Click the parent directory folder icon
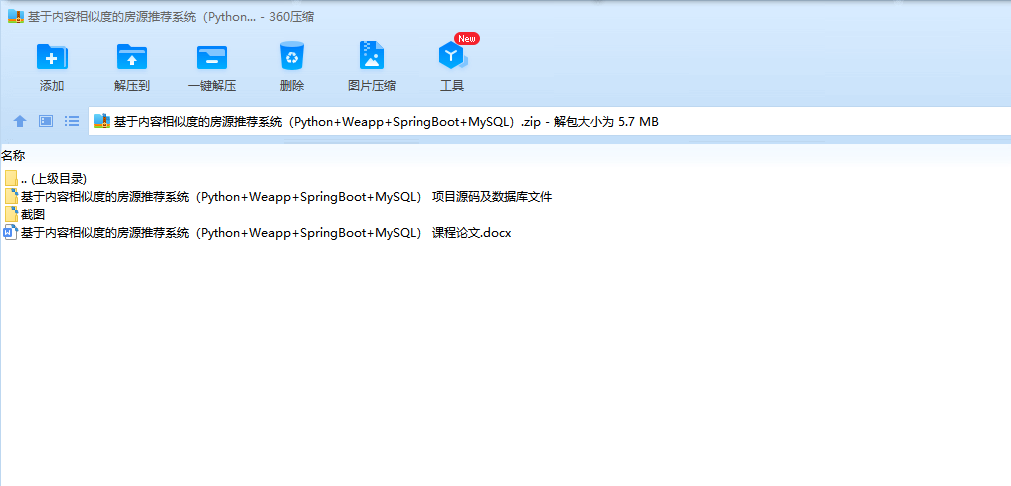1011x486 pixels. click(x=11, y=179)
